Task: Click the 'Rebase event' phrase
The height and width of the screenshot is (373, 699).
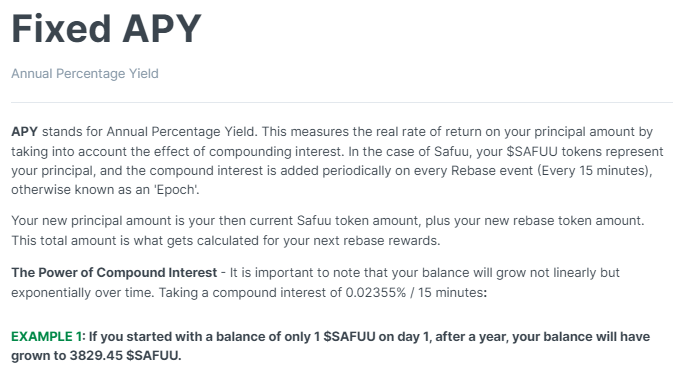Action: [492, 171]
